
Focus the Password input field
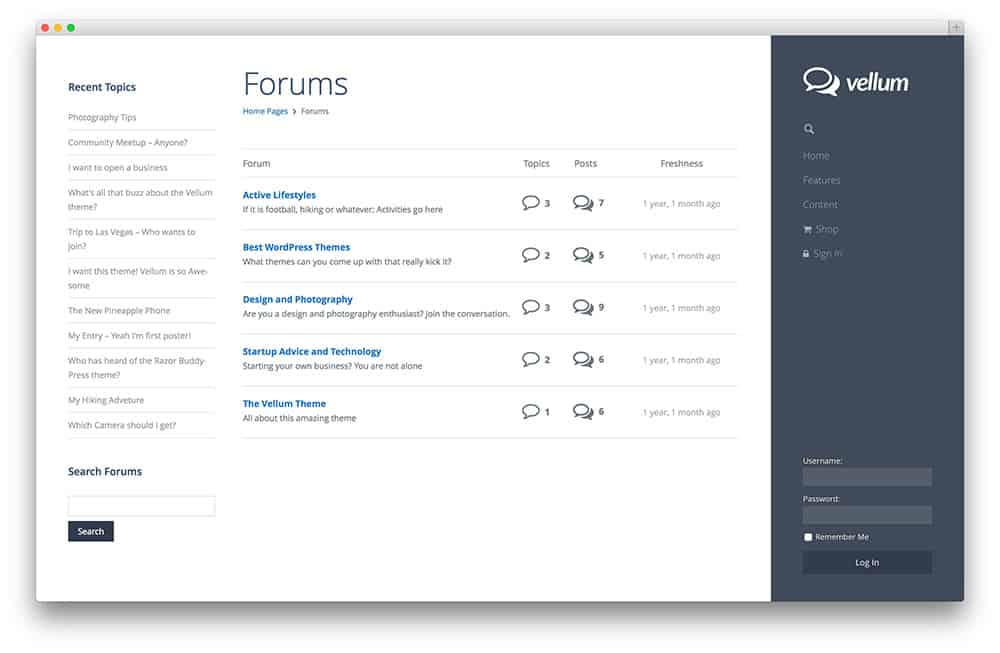pyautogui.click(x=867, y=515)
